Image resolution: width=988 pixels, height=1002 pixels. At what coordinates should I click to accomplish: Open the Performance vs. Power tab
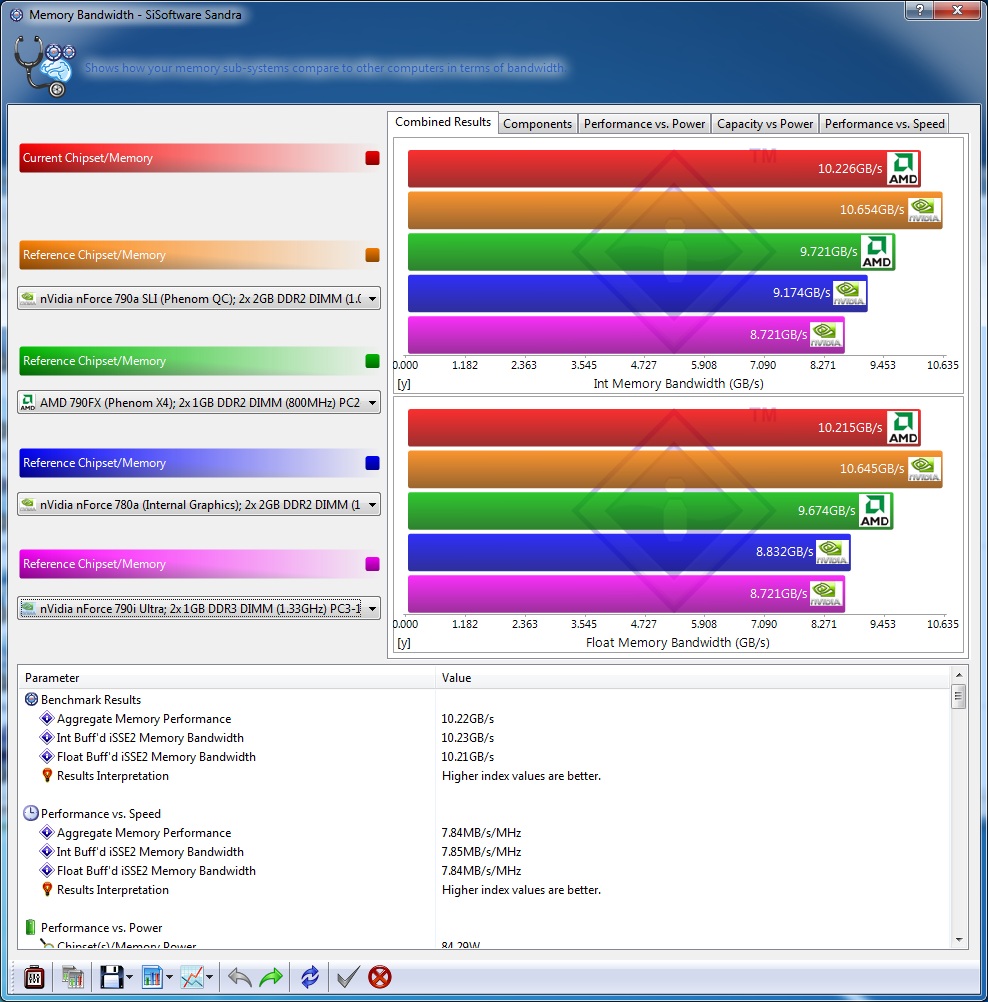click(644, 124)
